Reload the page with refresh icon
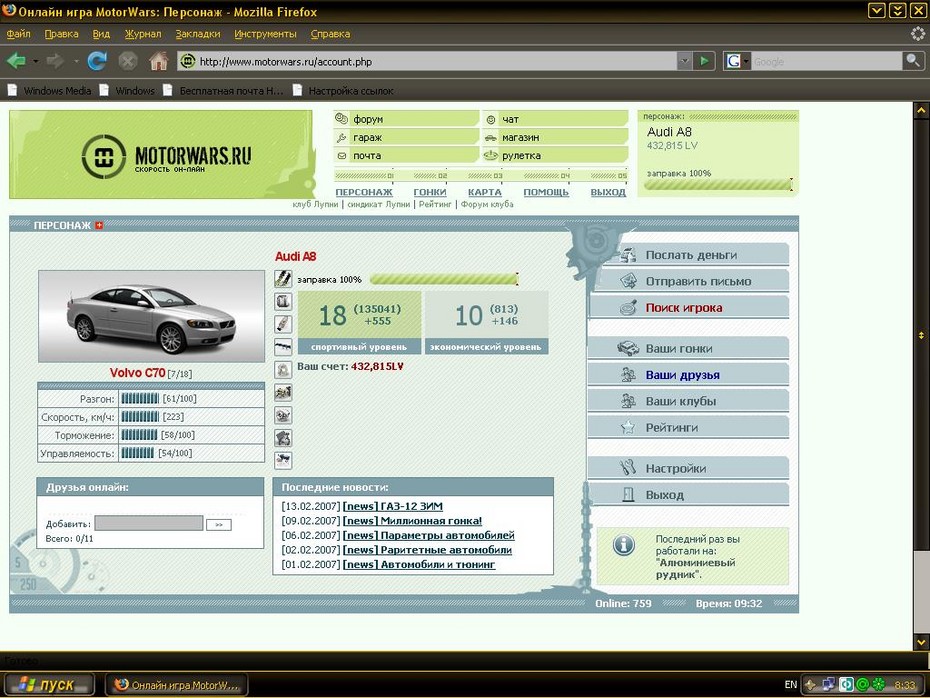This screenshot has width=930, height=698. pyautogui.click(x=97, y=60)
